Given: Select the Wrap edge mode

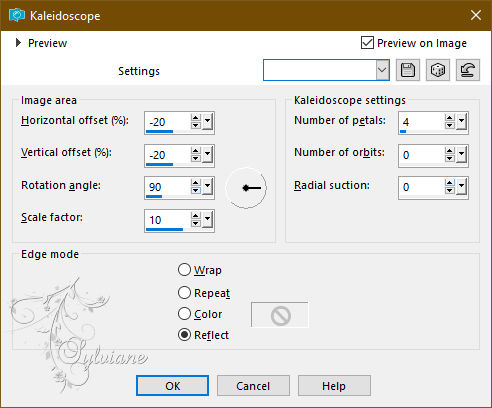Looking at the screenshot, I should click(x=184, y=270).
